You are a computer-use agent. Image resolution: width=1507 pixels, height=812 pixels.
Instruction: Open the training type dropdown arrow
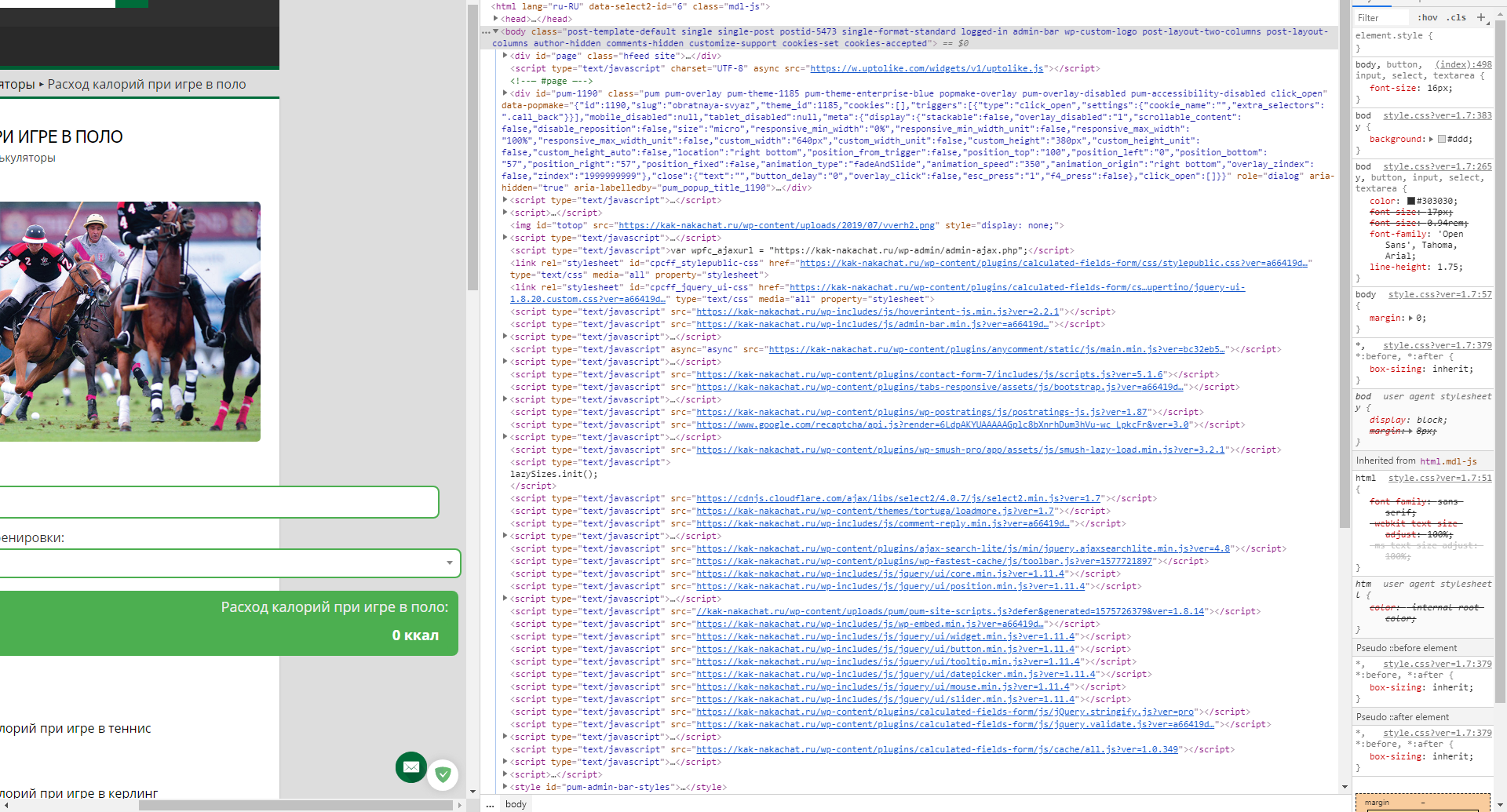point(449,563)
